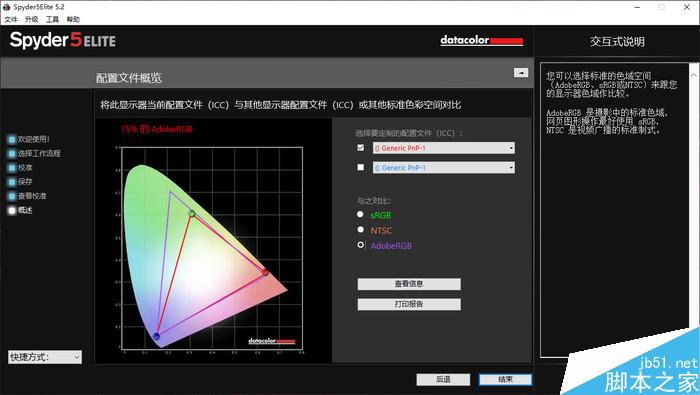Select the NTSC comparison radio button
The image size is (700, 395).
[x=360, y=230]
